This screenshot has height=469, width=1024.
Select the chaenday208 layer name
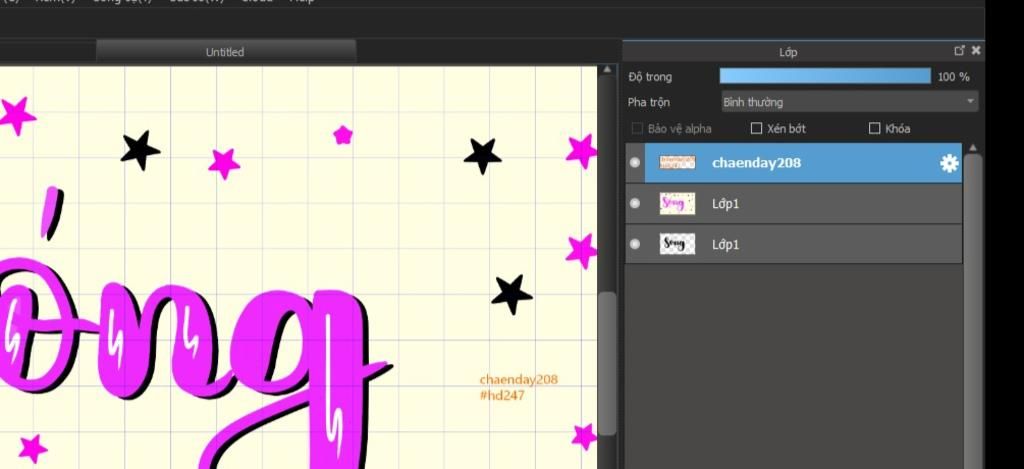point(756,163)
